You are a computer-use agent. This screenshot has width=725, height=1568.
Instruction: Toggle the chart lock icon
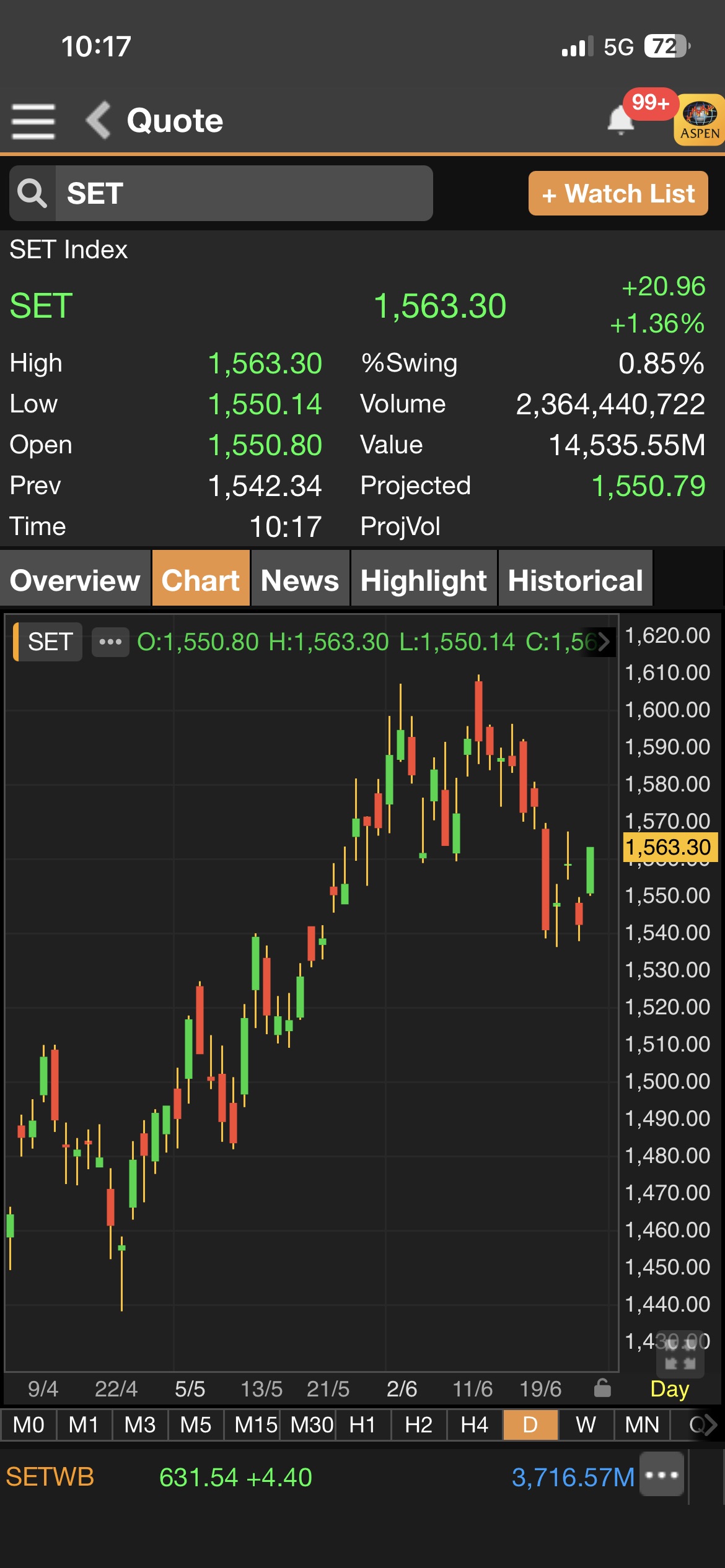point(602,1388)
